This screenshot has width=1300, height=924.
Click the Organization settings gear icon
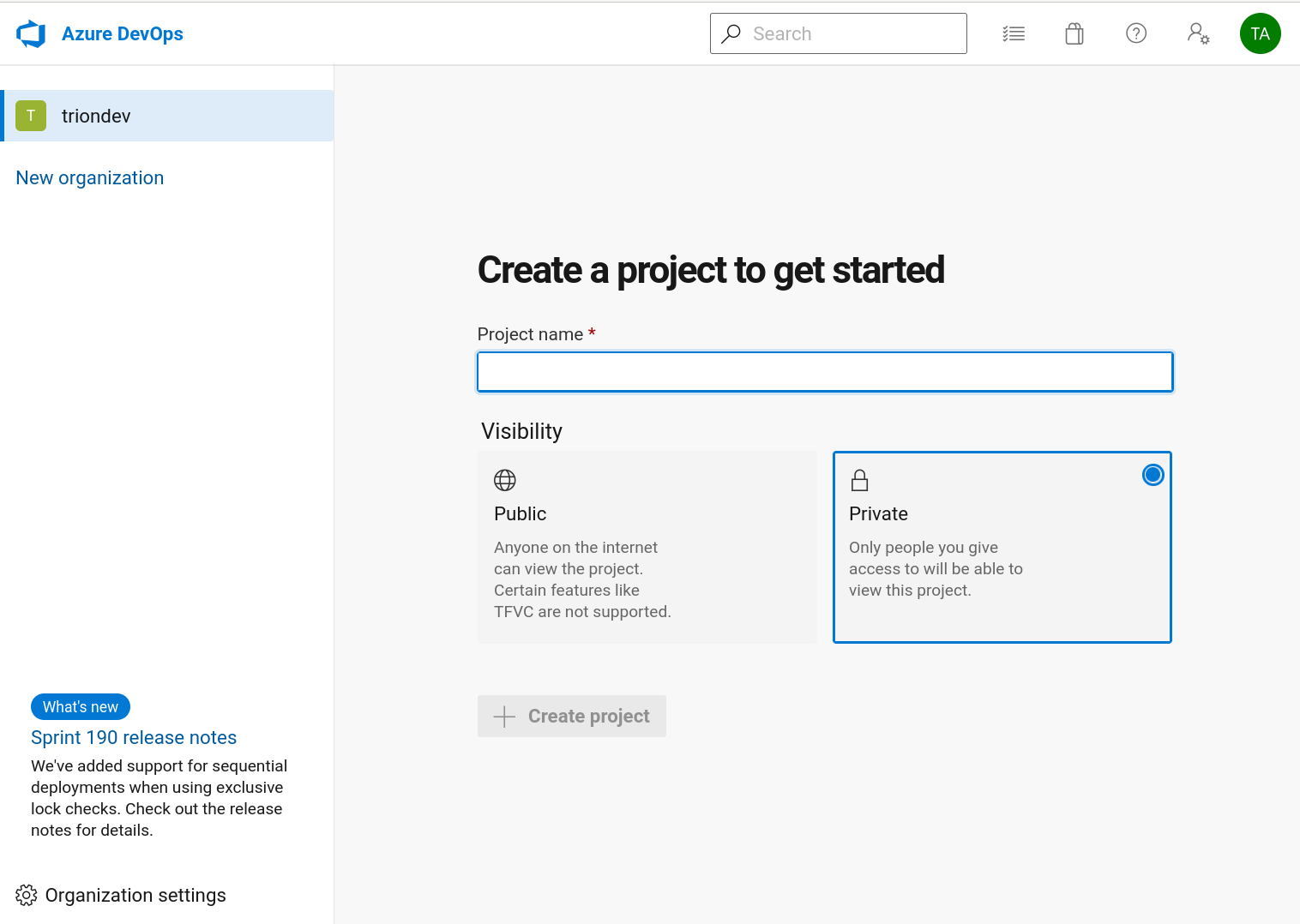click(27, 895)
